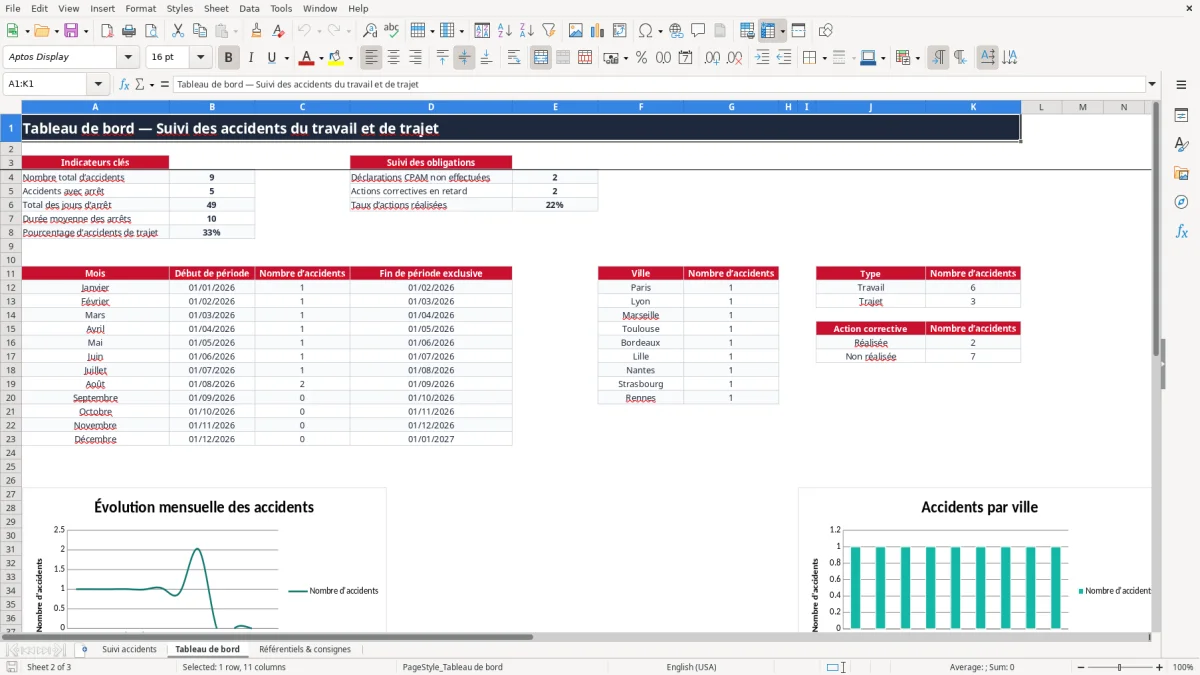This screenshot has height=675, width=1200.
Task: Open the Data menu
Action: [x=249, y=8]
